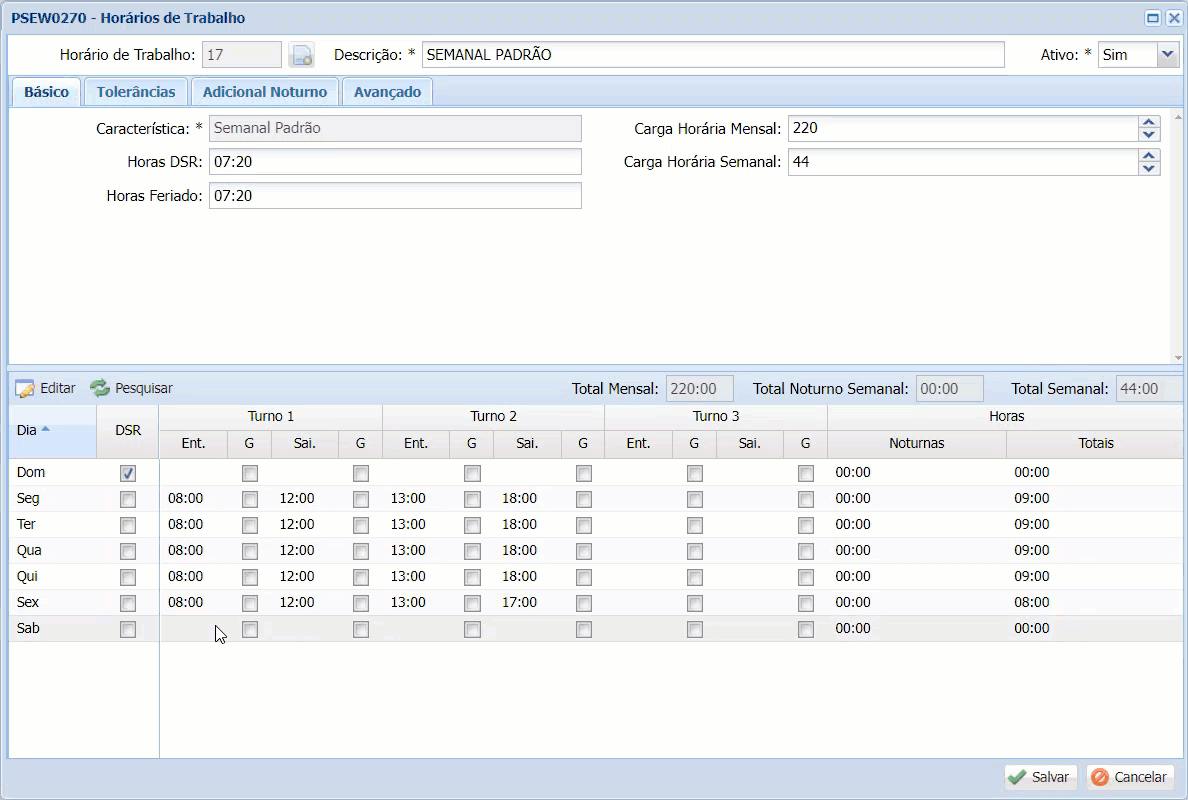The height and width of the screenshot is (800, 1188).
Task: Click the Editar pencil icon
Action: [25, 389]
